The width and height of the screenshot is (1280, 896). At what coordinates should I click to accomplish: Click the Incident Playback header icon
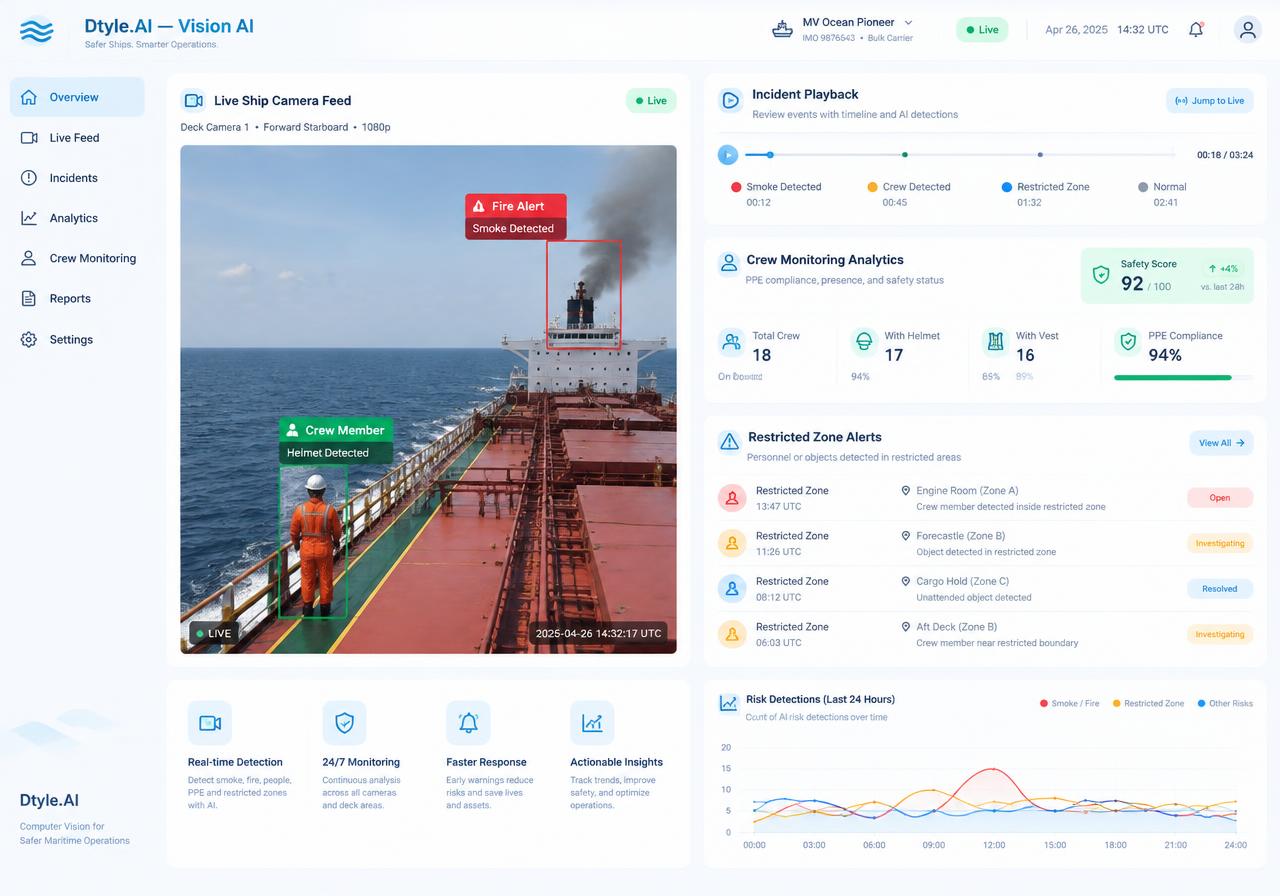pyautogui.click(x=731, y=100)
